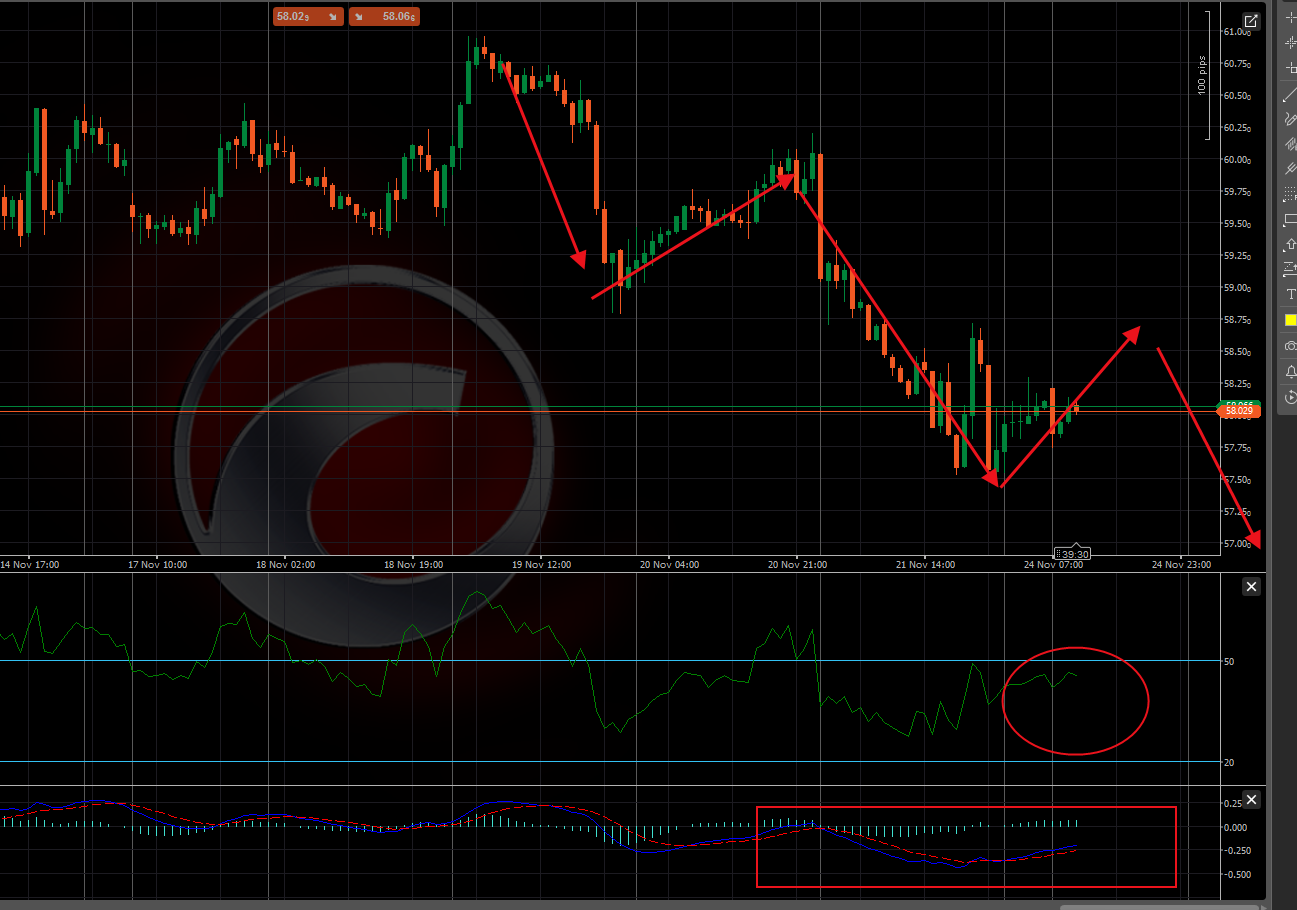This screenshot has width=1297, height=910.
Task: Select the trend line drawing tool
Action: coord(1290,94)
